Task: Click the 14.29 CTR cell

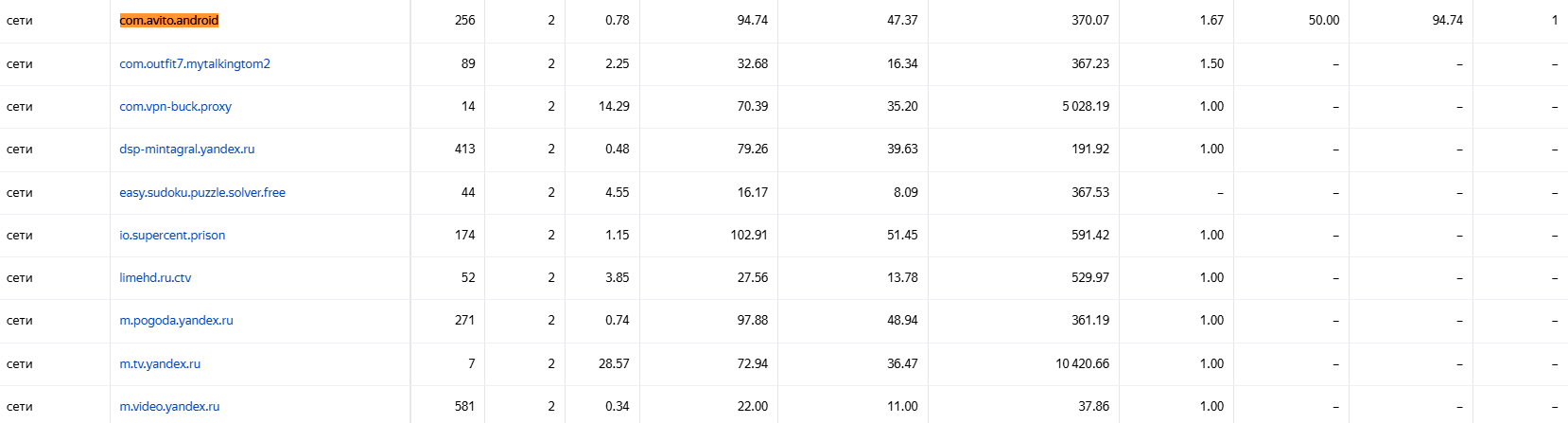Action: coord(614,106)
